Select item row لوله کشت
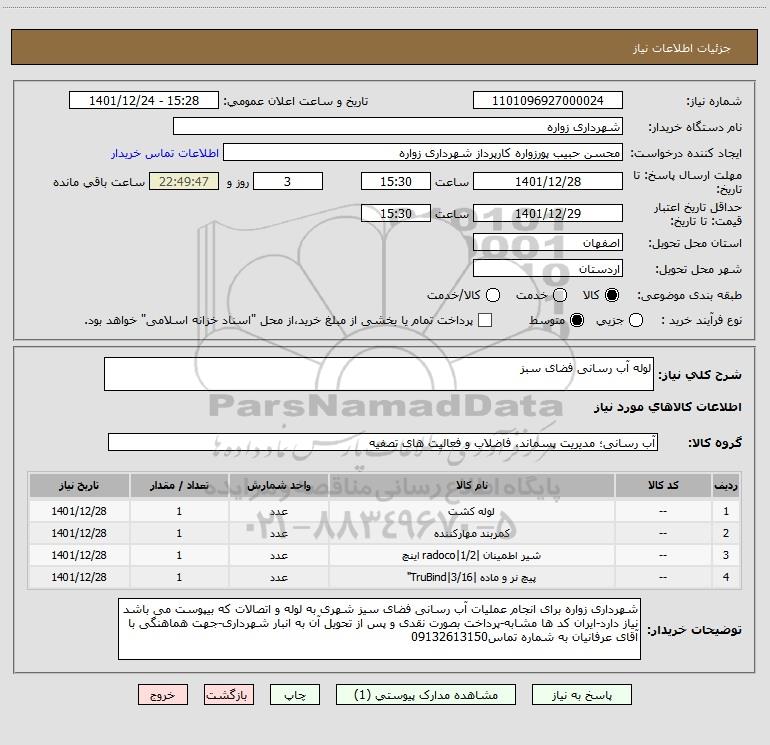 (385, 511)
